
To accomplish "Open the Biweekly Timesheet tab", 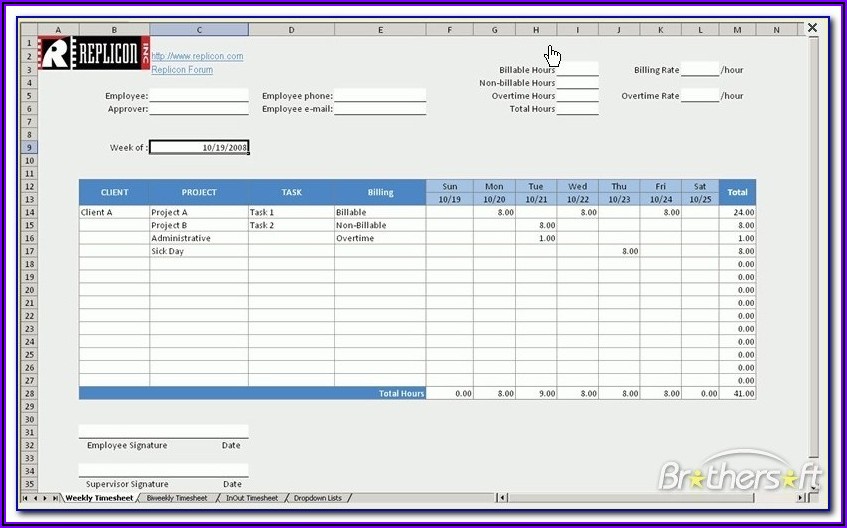I will [x=177, y=498].
